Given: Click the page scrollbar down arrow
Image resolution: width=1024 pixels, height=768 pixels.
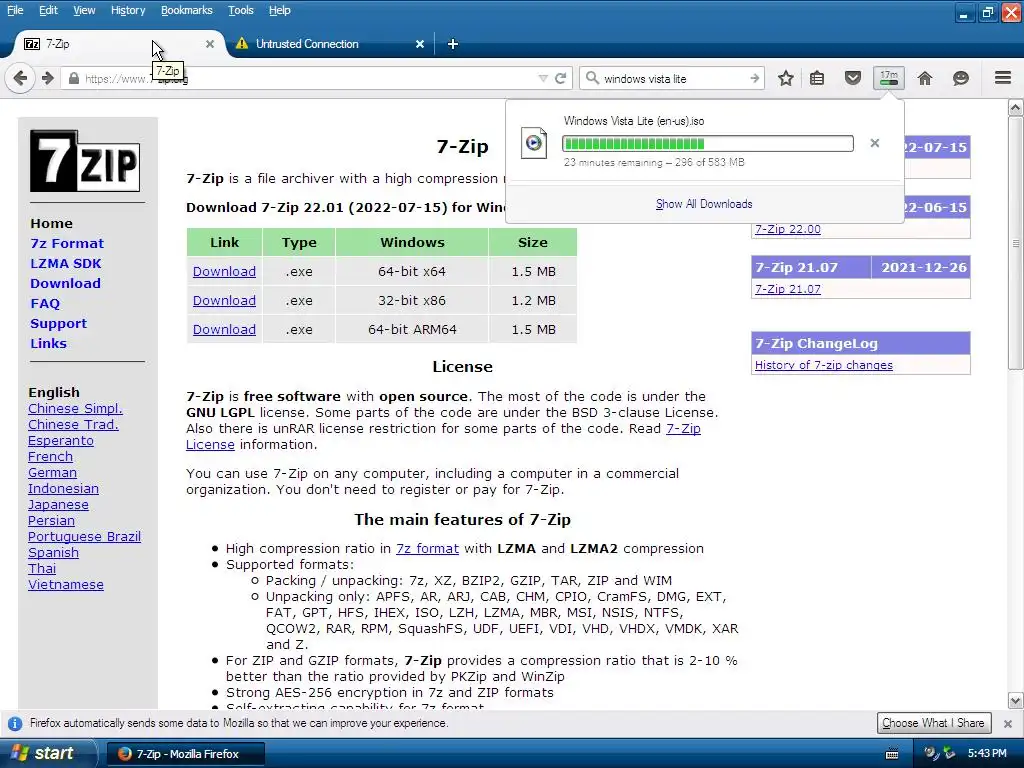Looking at the screenshot, I should [x=1016, y=701].
